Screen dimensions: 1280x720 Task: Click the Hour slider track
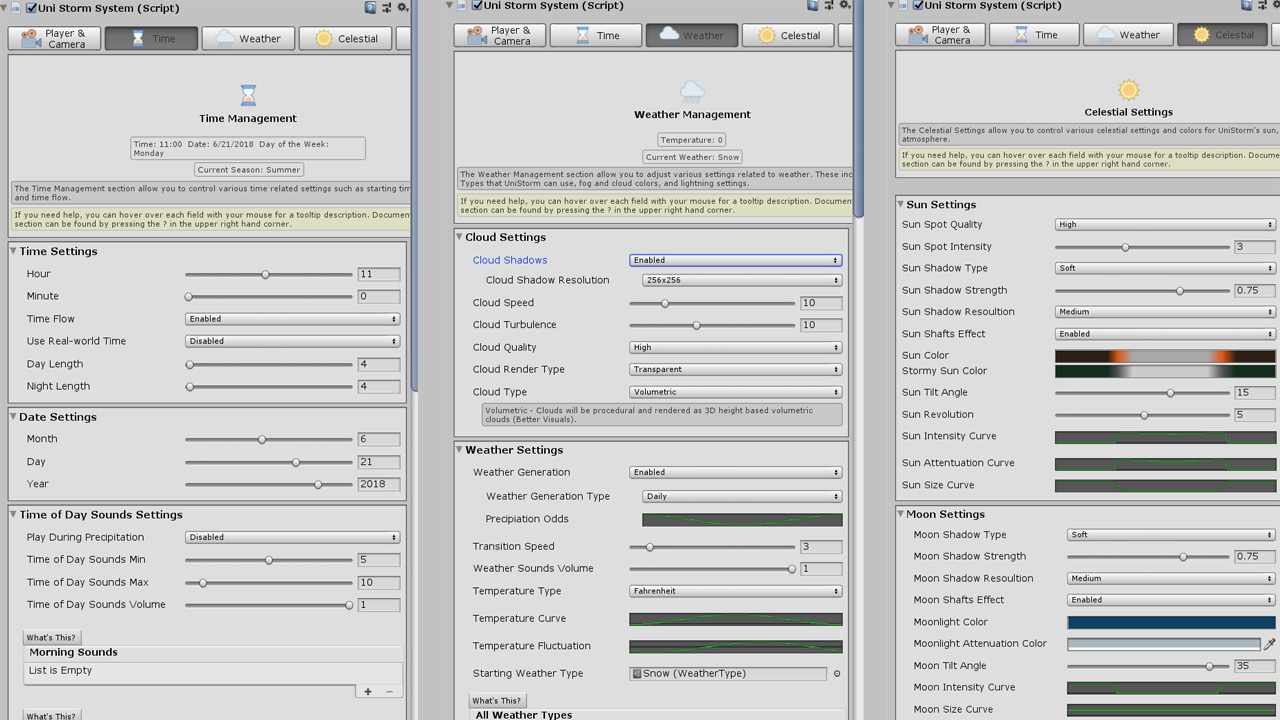pos(268,274)
